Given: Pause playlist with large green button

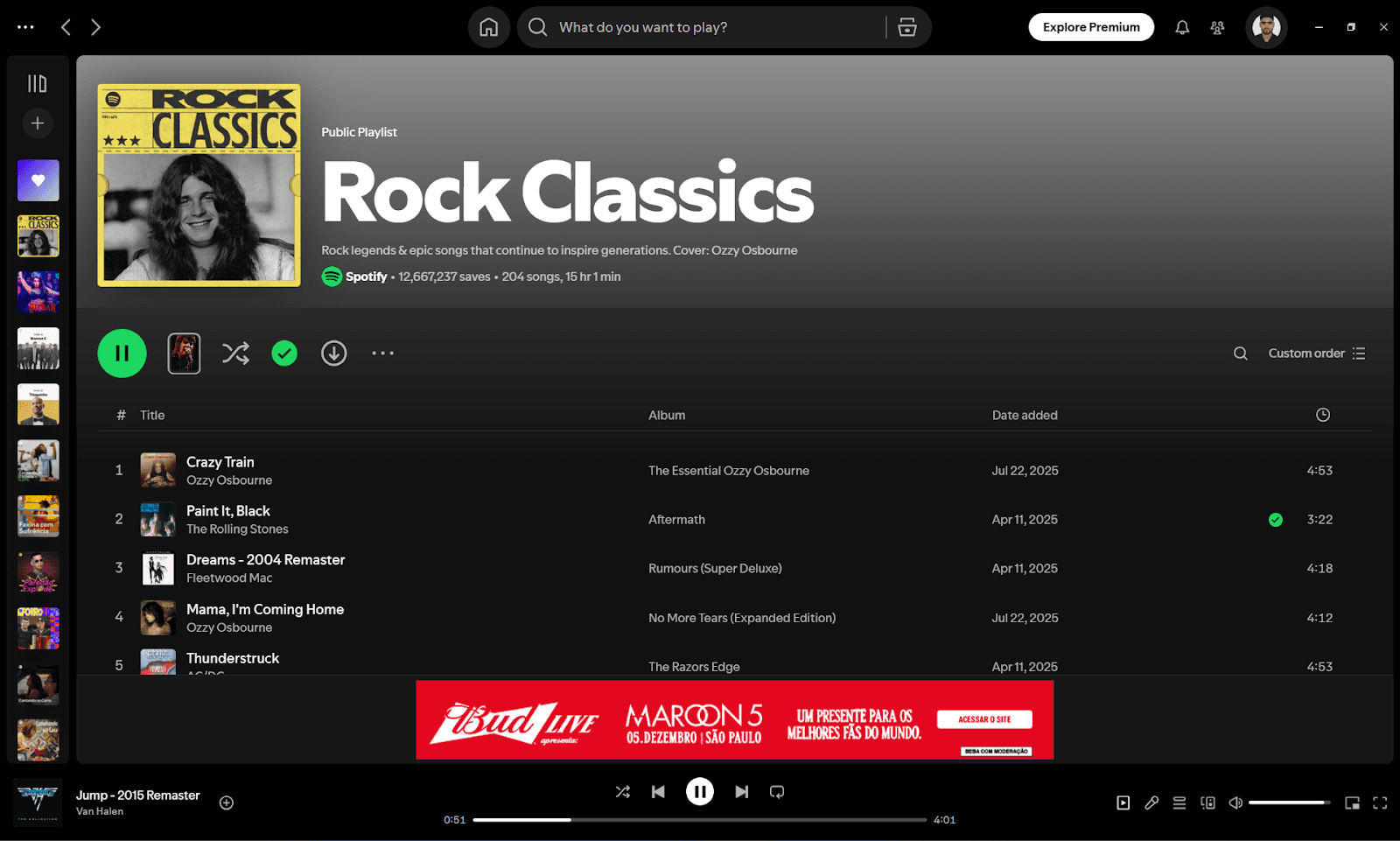Looking at the screenshot, I should pyautogui.click(x=122, y=354).
